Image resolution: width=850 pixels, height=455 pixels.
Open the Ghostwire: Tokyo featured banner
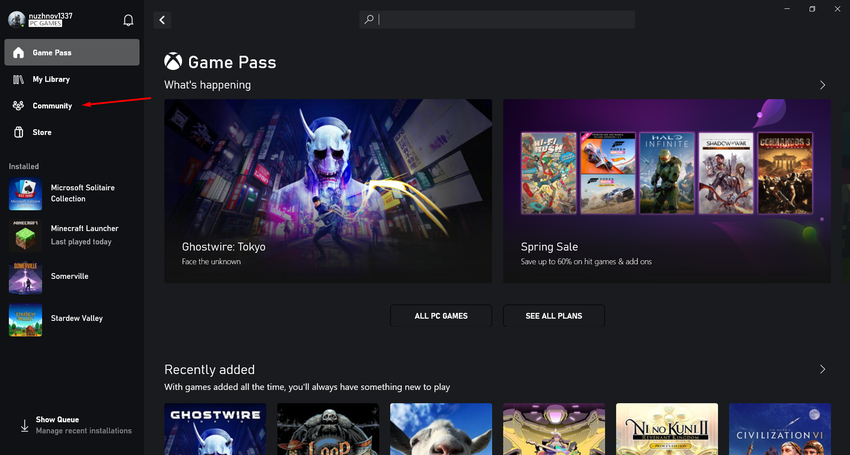point(327,190)
